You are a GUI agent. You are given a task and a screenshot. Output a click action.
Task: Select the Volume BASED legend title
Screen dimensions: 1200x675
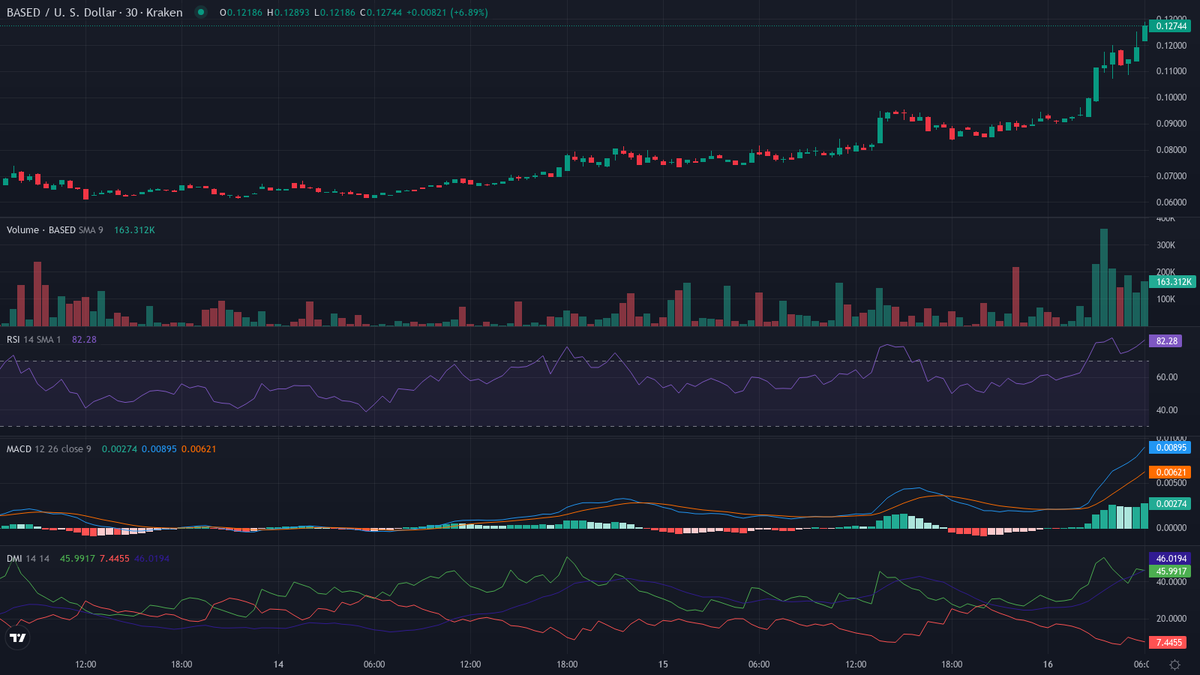click(x=41, y=230)
